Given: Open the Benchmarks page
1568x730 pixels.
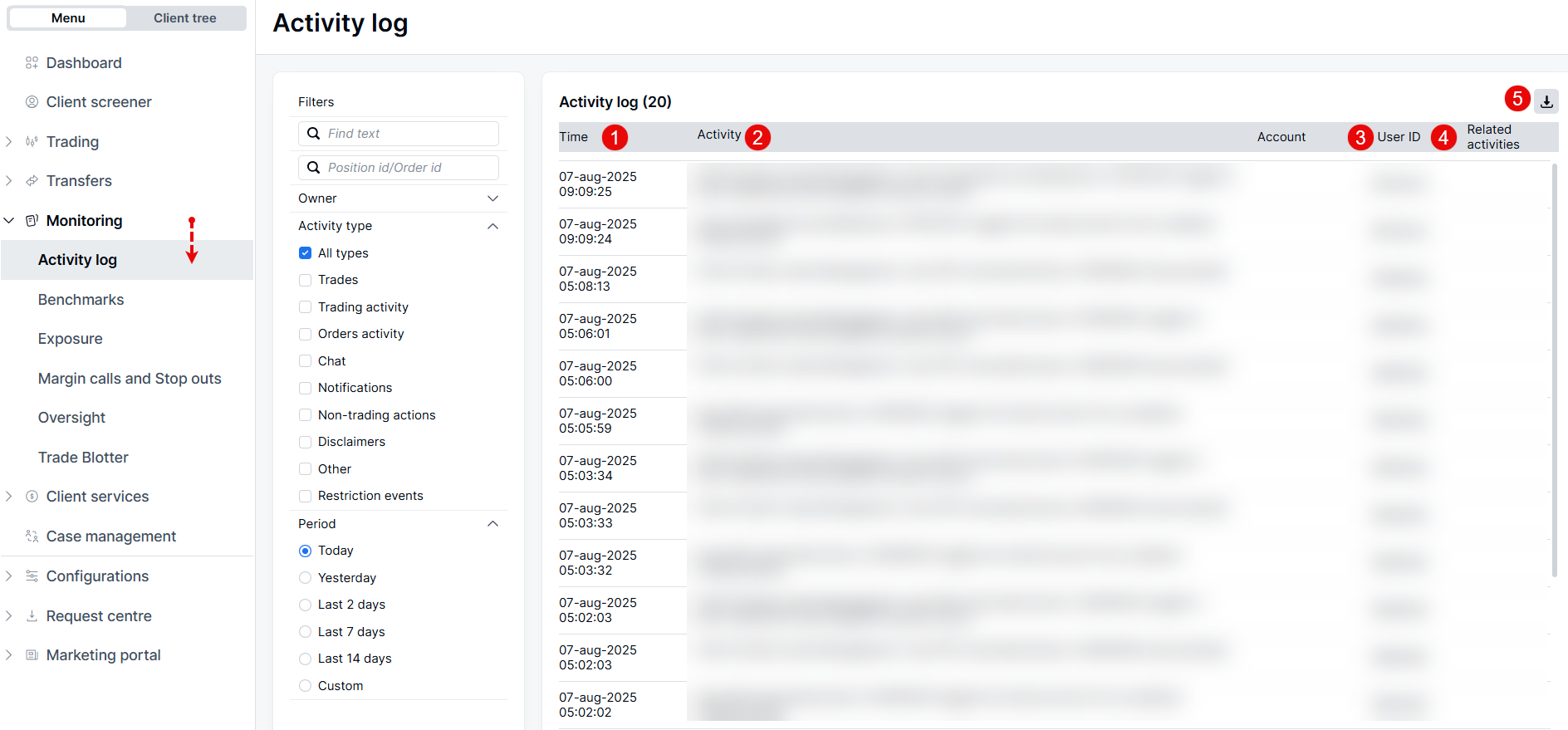Looking at the screenshot, I should (81, 300).
